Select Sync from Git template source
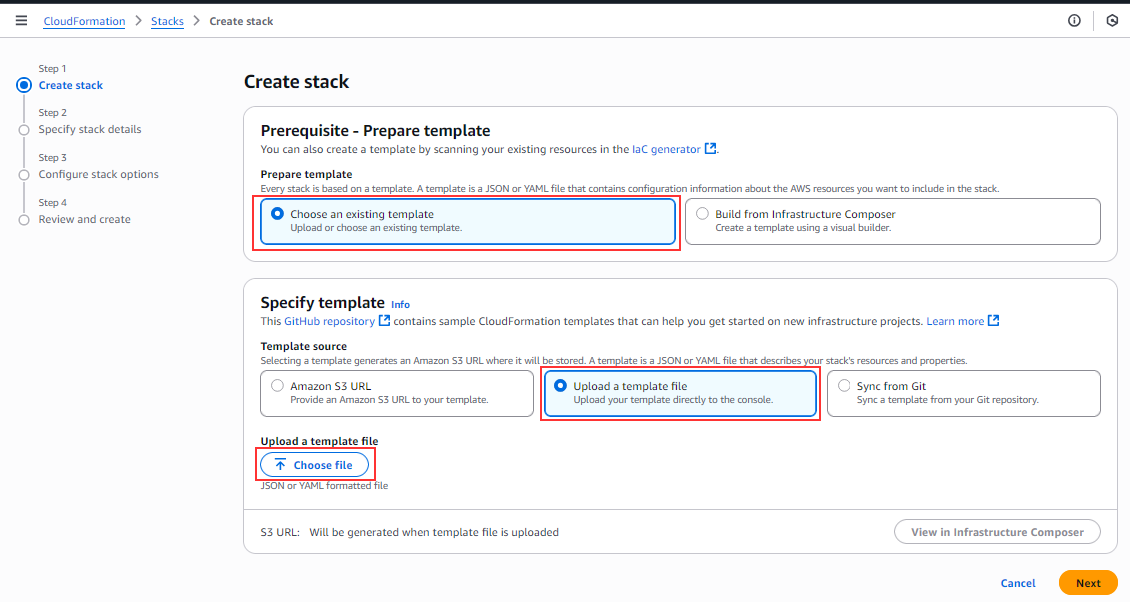 964,393
